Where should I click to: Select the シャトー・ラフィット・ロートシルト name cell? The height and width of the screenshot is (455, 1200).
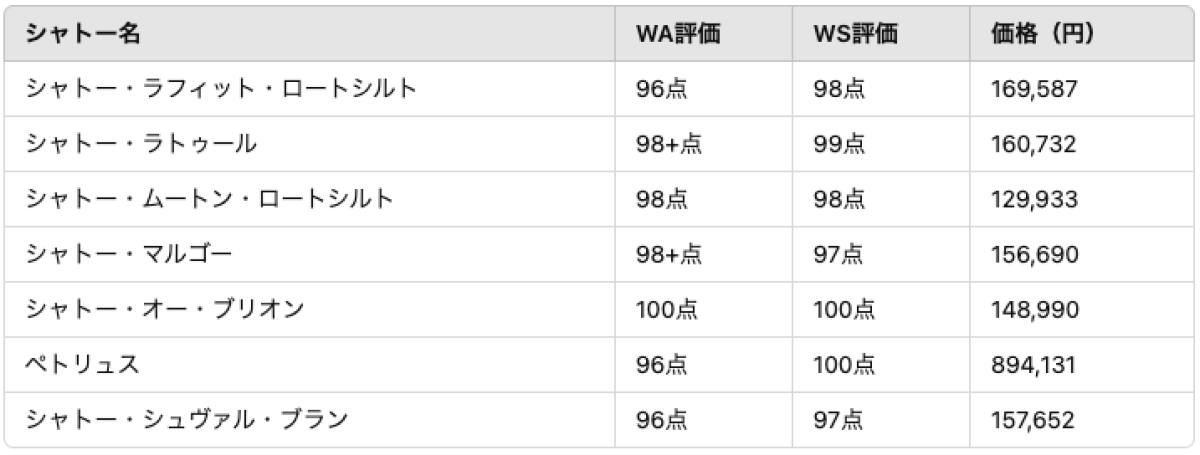pyautogui.click(x=220, y=89)
